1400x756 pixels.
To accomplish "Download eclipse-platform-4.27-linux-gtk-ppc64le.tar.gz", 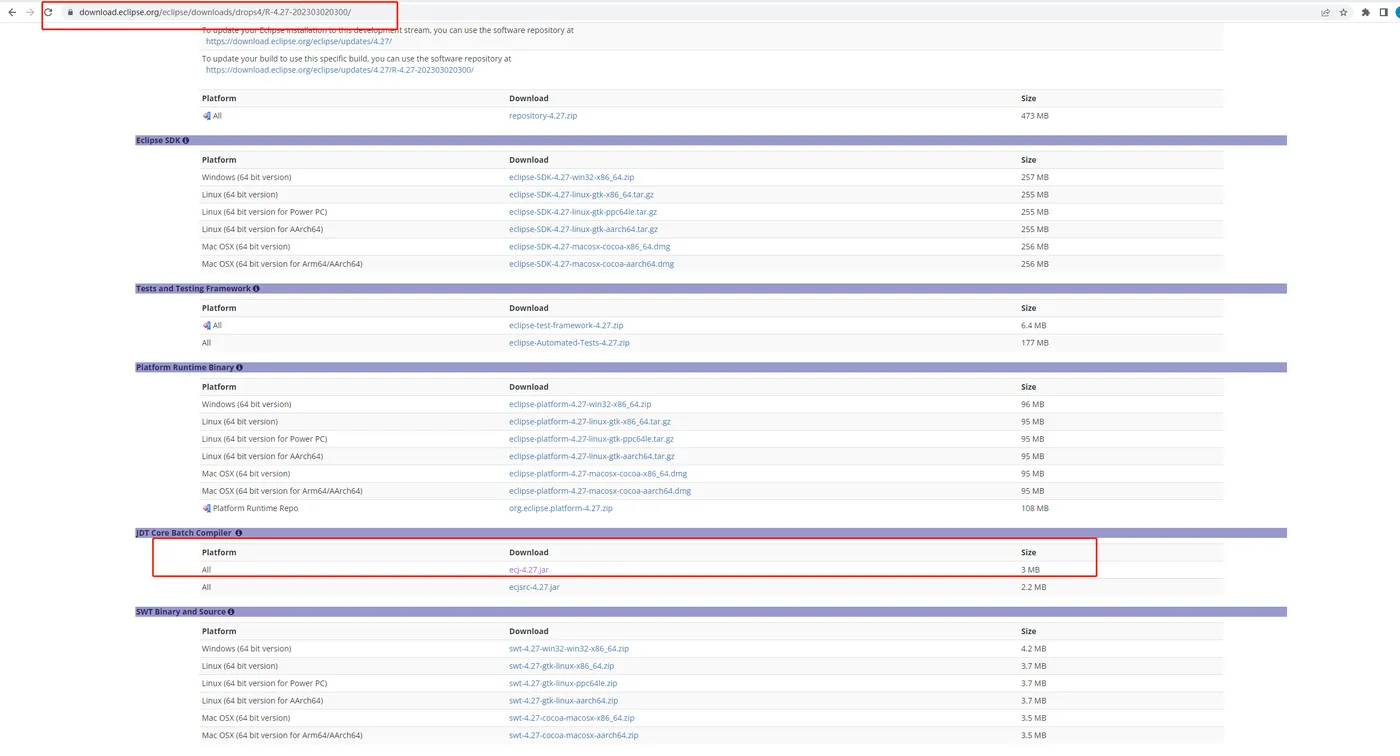I will coord(591,439).
